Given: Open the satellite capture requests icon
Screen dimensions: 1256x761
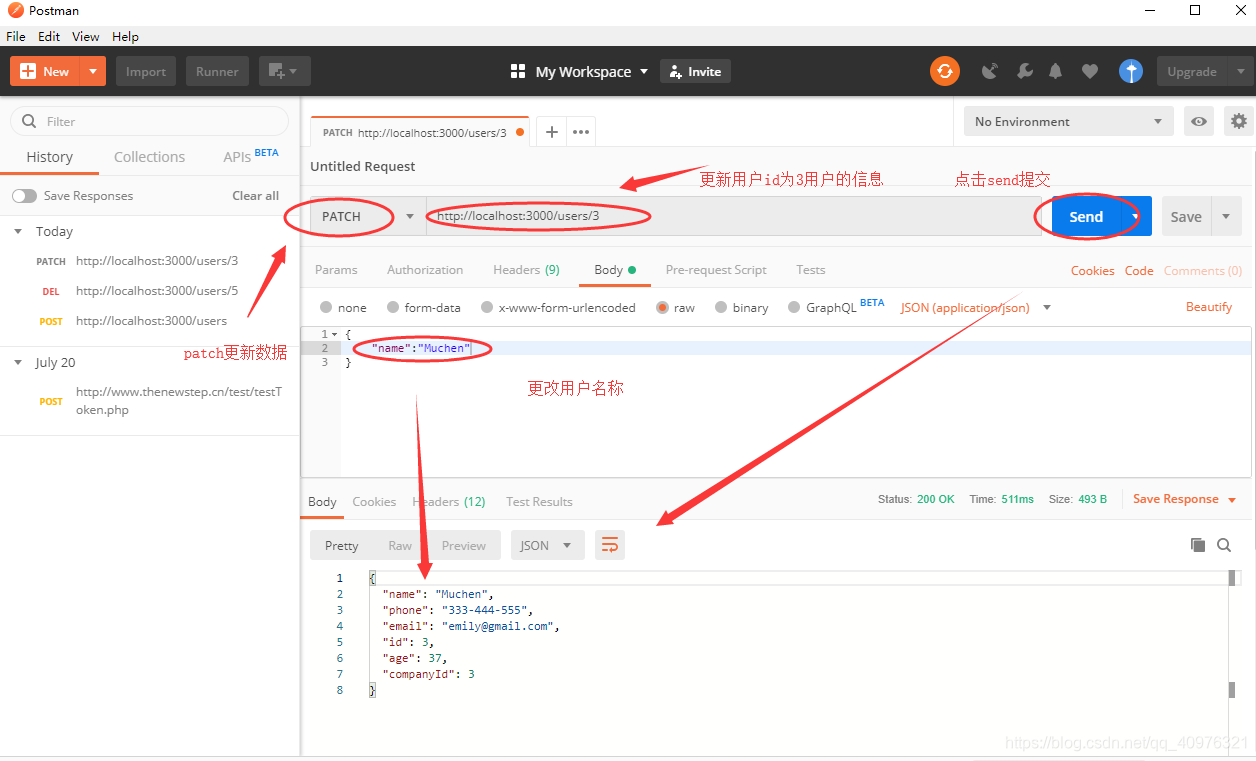Looking at the screenshot, I should (x=990, y=71).
